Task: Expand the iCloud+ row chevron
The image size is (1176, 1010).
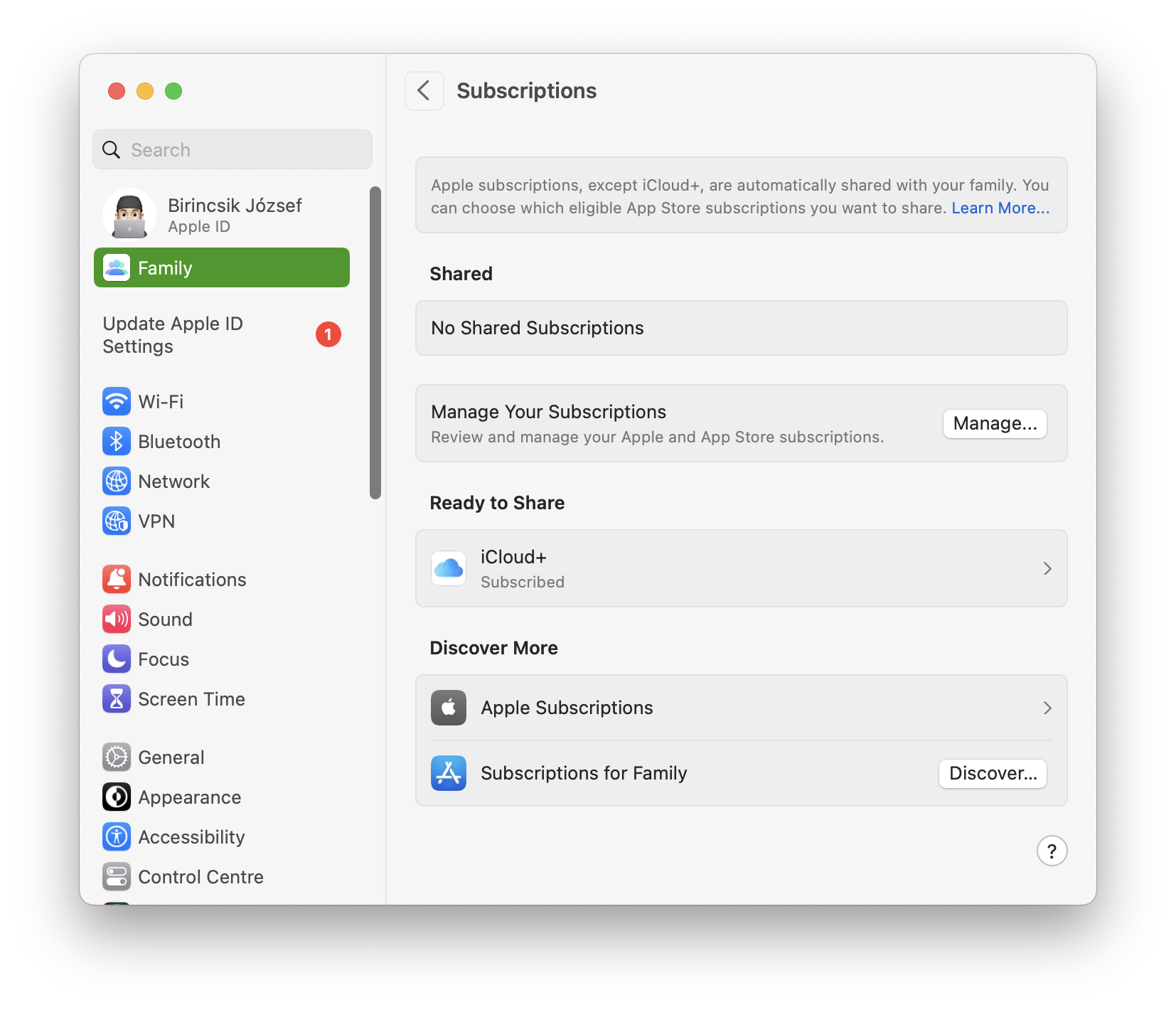Action: click(1047, 568)
